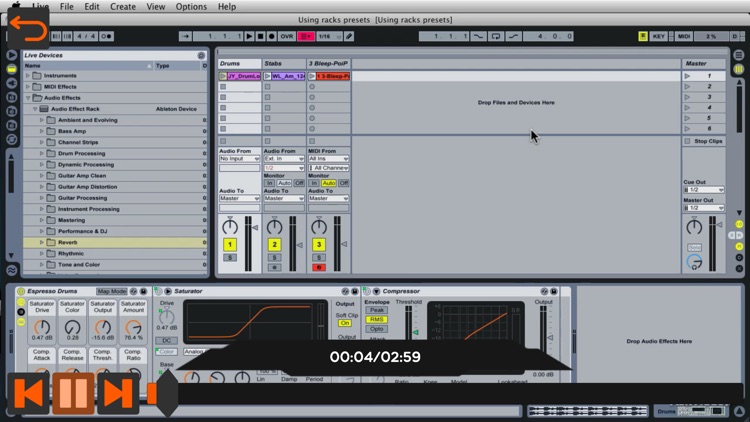
Task: Toggle track 1 activator button
Action: [x=230, y=245]
